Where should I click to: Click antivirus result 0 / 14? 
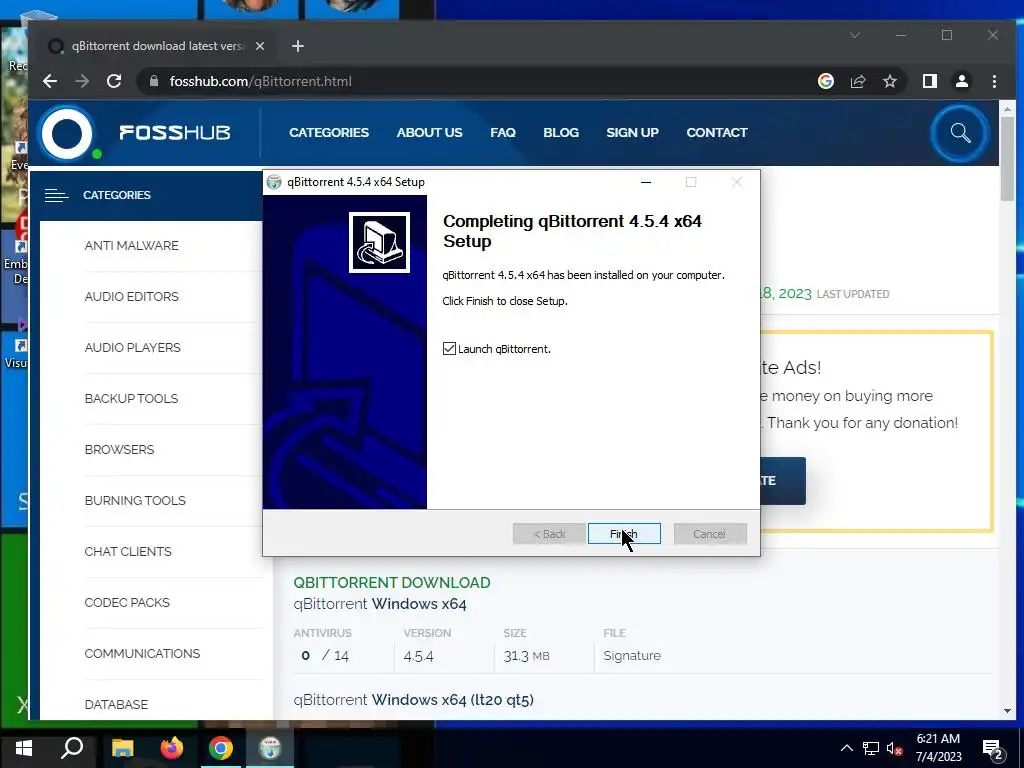coord(325,656)
